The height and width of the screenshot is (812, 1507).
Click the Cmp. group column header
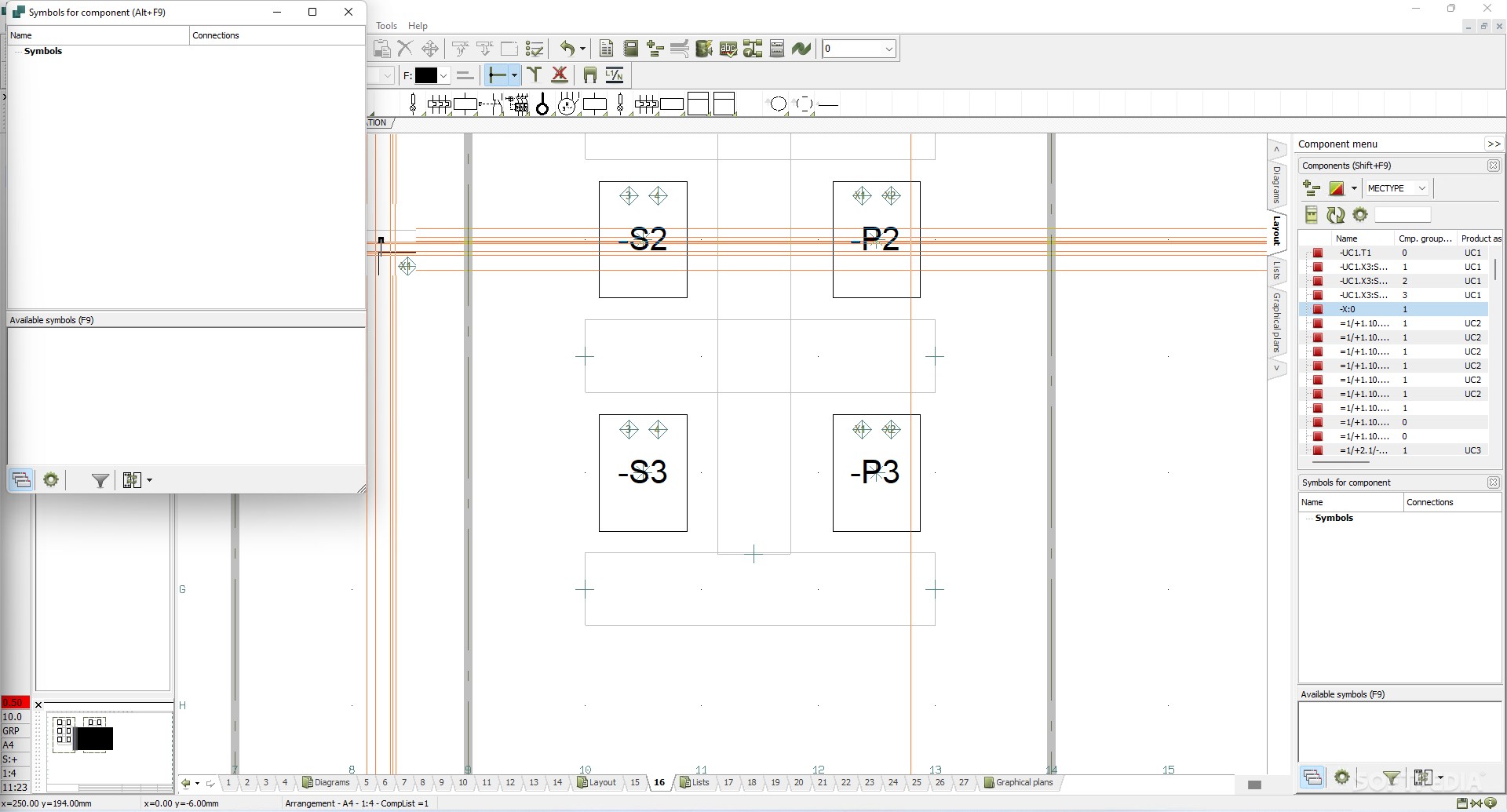tap(1425, 239)
